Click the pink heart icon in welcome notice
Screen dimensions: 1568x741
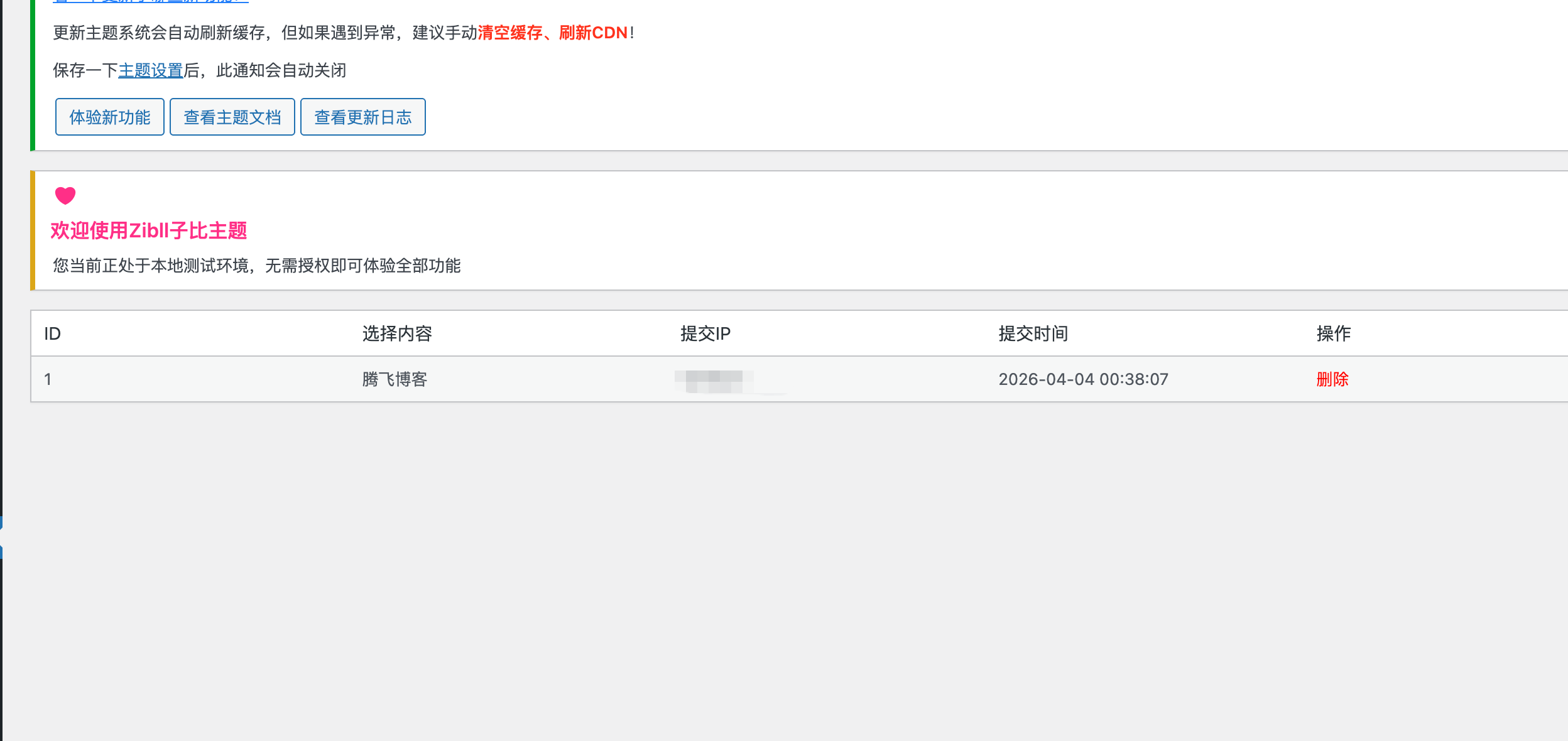coord(65,196)
